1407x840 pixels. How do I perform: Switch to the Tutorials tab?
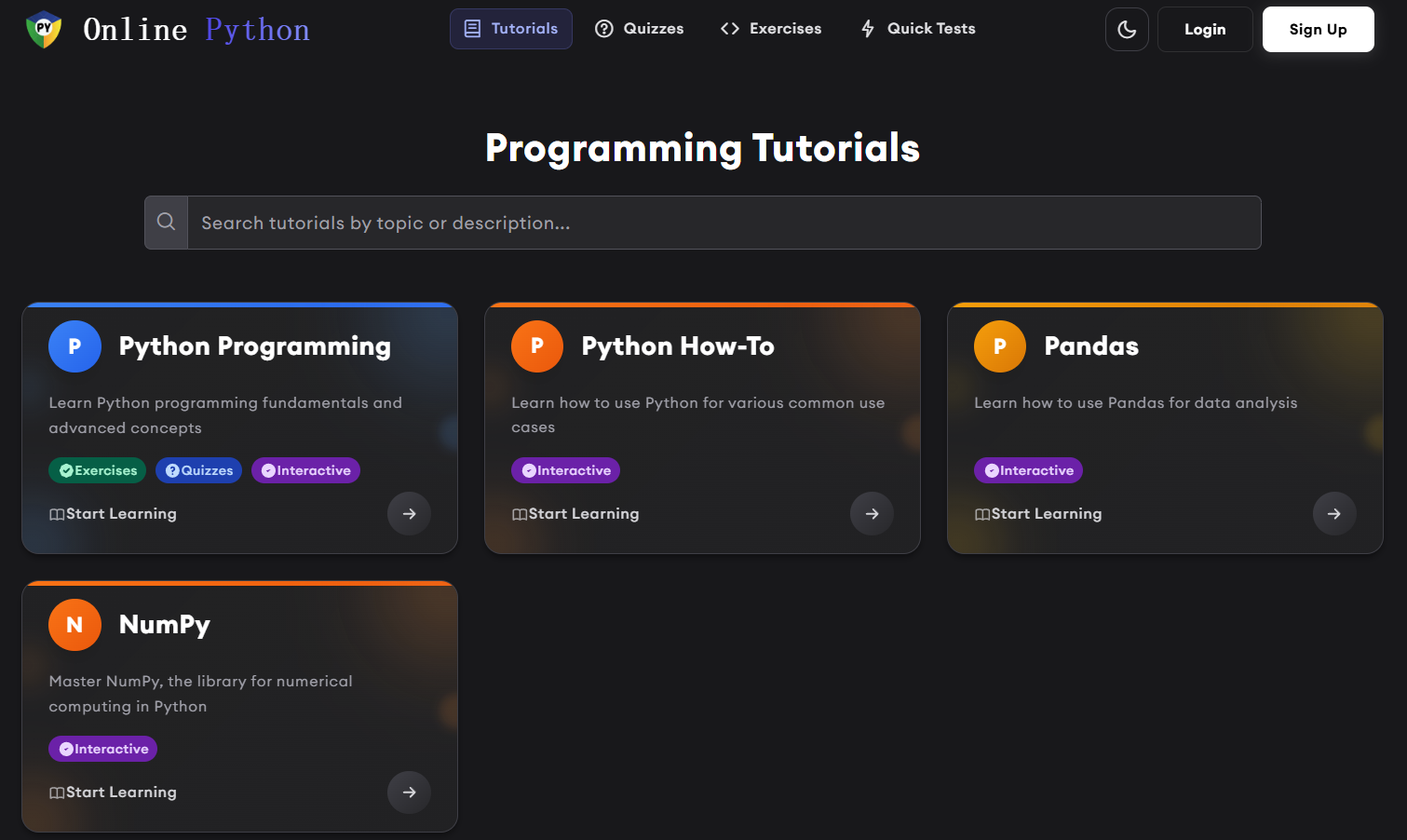(510, 29)
